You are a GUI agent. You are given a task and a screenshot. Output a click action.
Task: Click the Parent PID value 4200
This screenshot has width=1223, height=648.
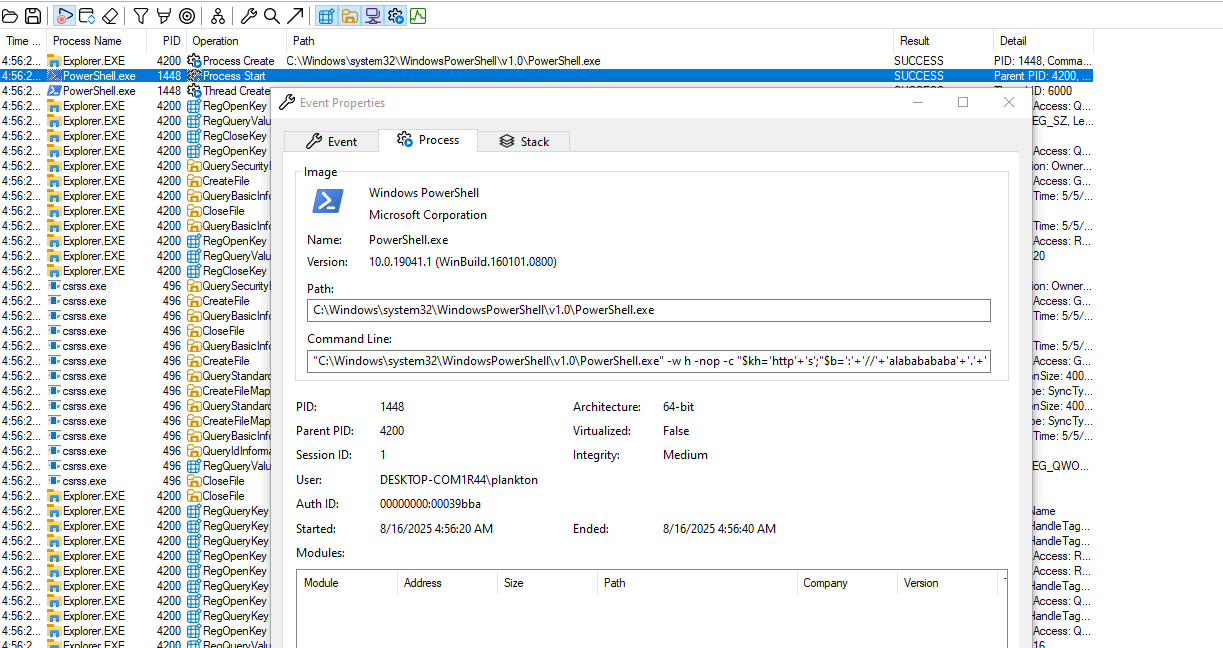pyautogui.click(x=392, y=431)
